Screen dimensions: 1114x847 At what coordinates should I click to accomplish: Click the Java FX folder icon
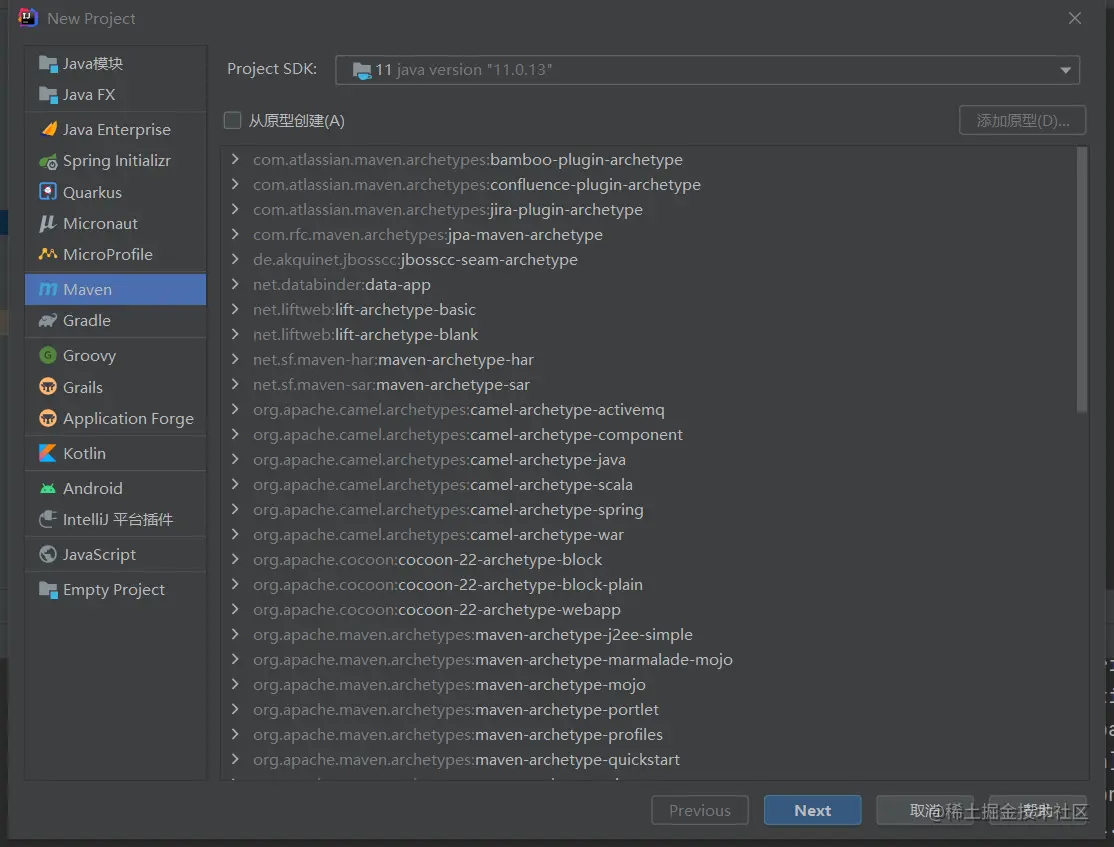pos(48,95)
